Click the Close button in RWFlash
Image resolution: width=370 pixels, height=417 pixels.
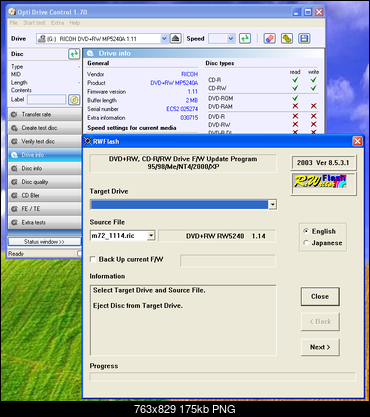tap(320, 296)
